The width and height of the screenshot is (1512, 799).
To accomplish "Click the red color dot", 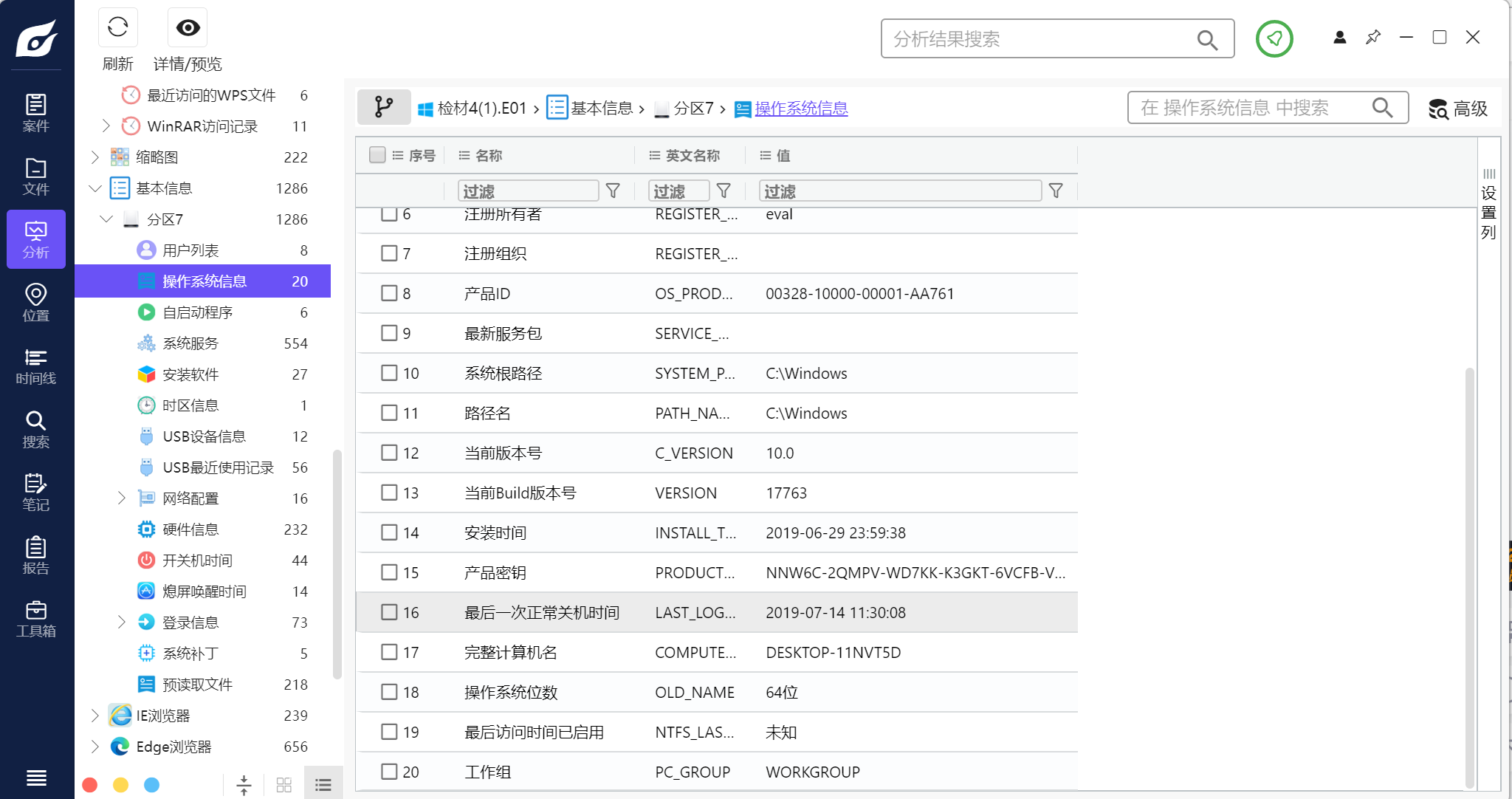I will pyautogui.click(x=90, y=785).
